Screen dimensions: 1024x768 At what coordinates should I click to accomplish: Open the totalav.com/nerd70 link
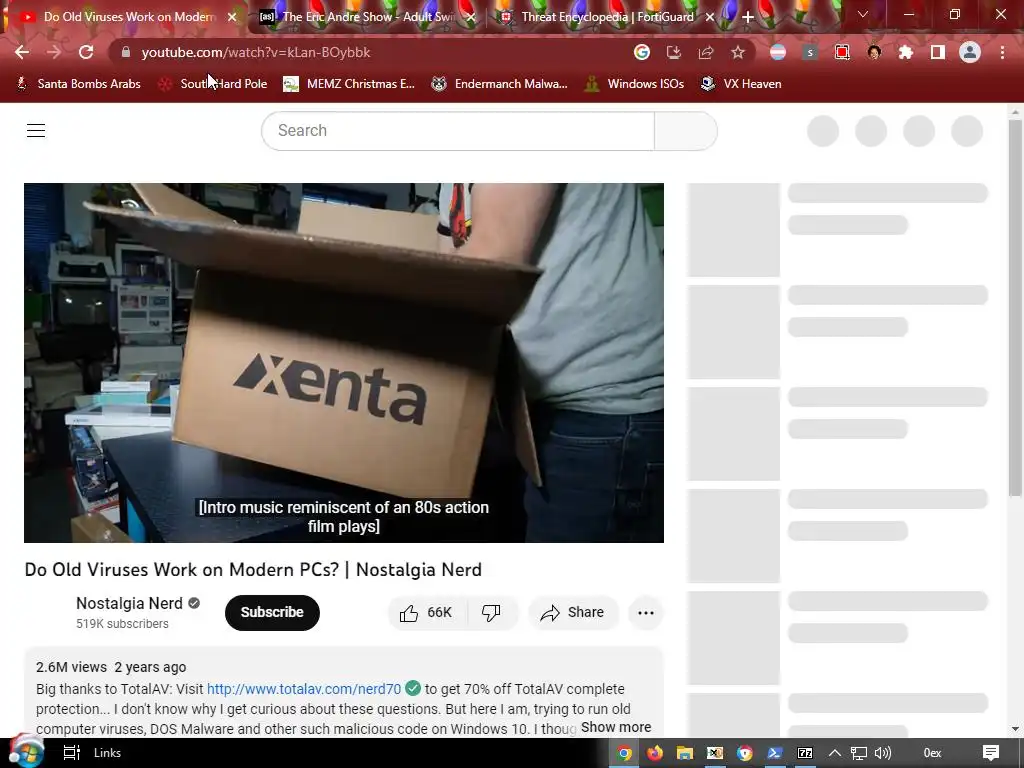pyautogui.click(x=304, y=689)
